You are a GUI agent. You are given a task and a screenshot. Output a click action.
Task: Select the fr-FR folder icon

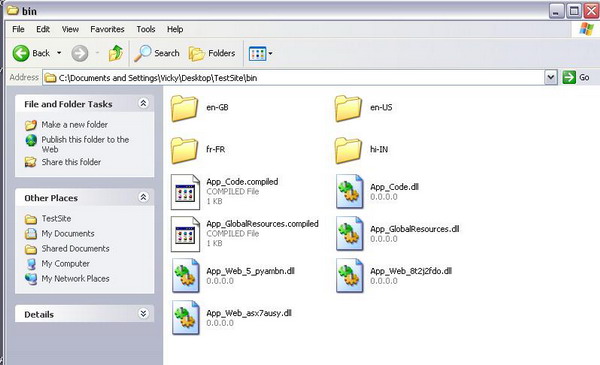click(x=184, y=150)
